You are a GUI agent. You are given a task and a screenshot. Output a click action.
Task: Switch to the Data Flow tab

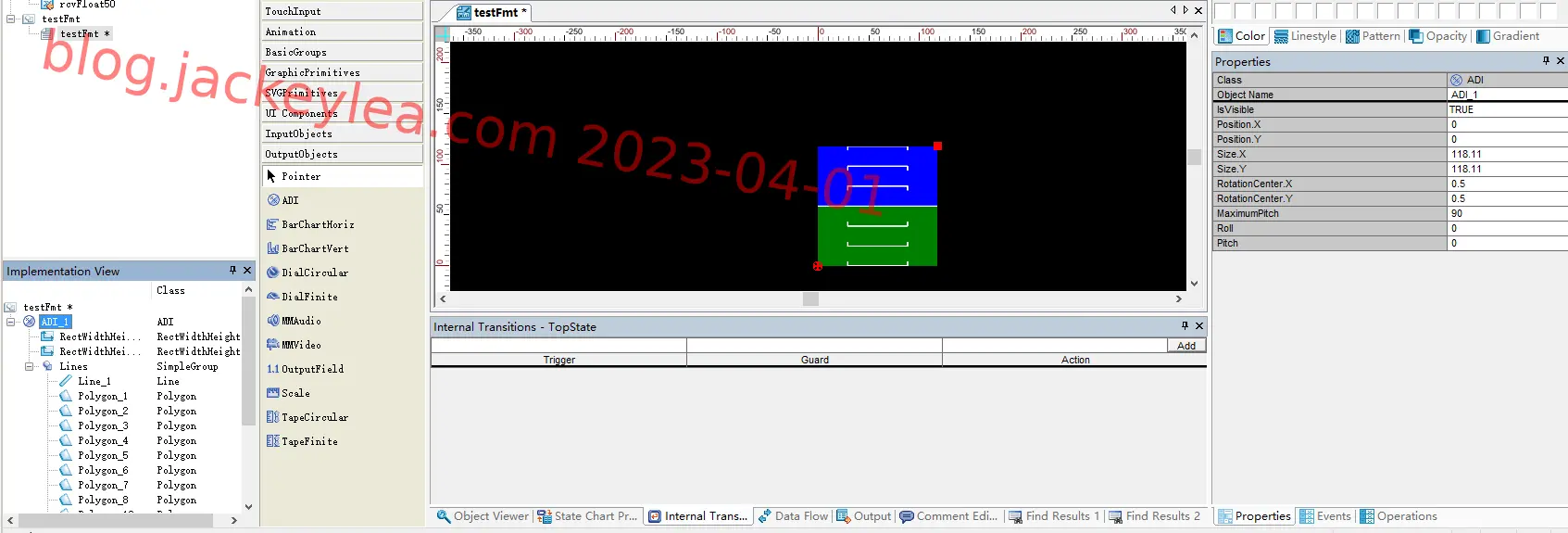pos(793,516)
